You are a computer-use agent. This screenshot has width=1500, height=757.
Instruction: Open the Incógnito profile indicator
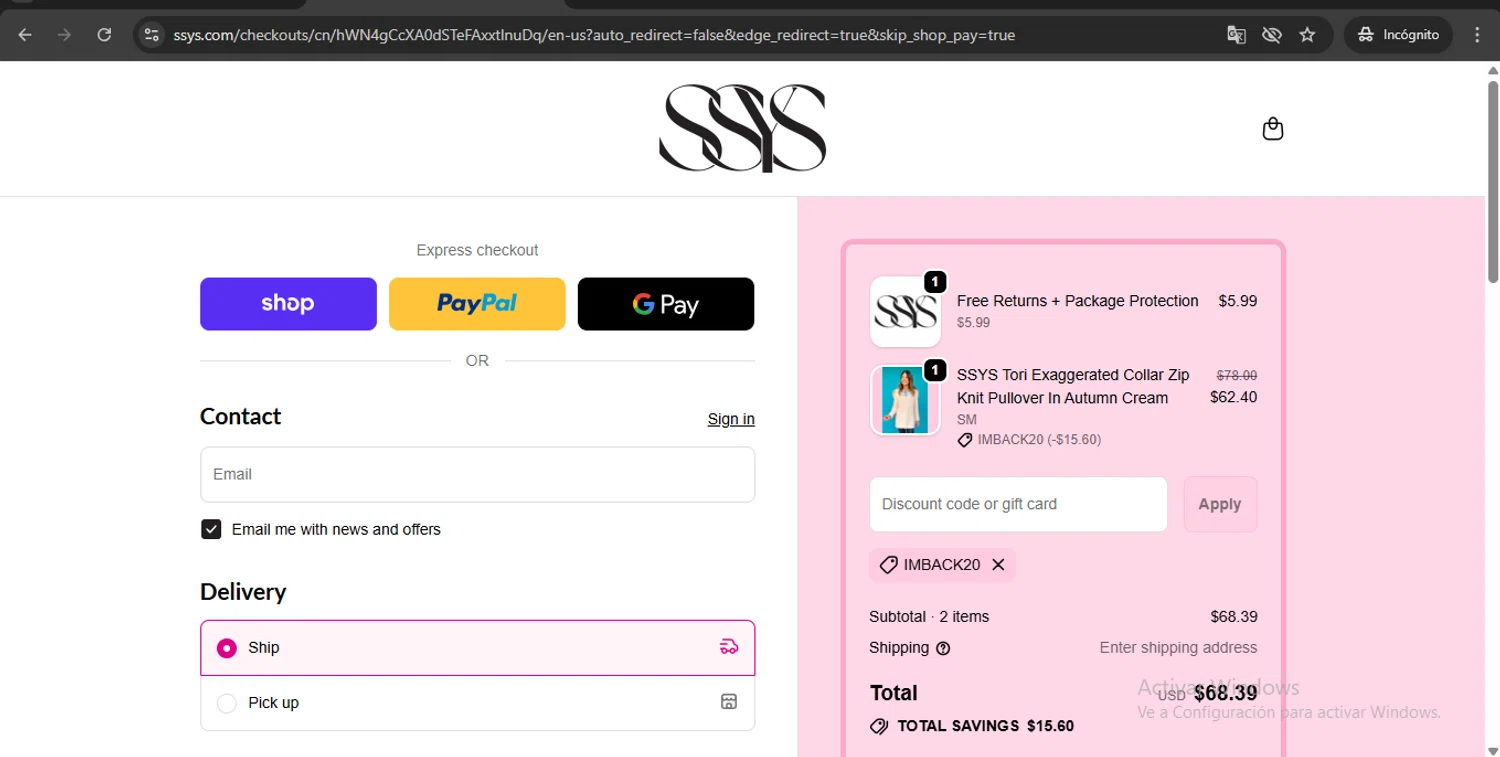click(x=1398, y=35)
